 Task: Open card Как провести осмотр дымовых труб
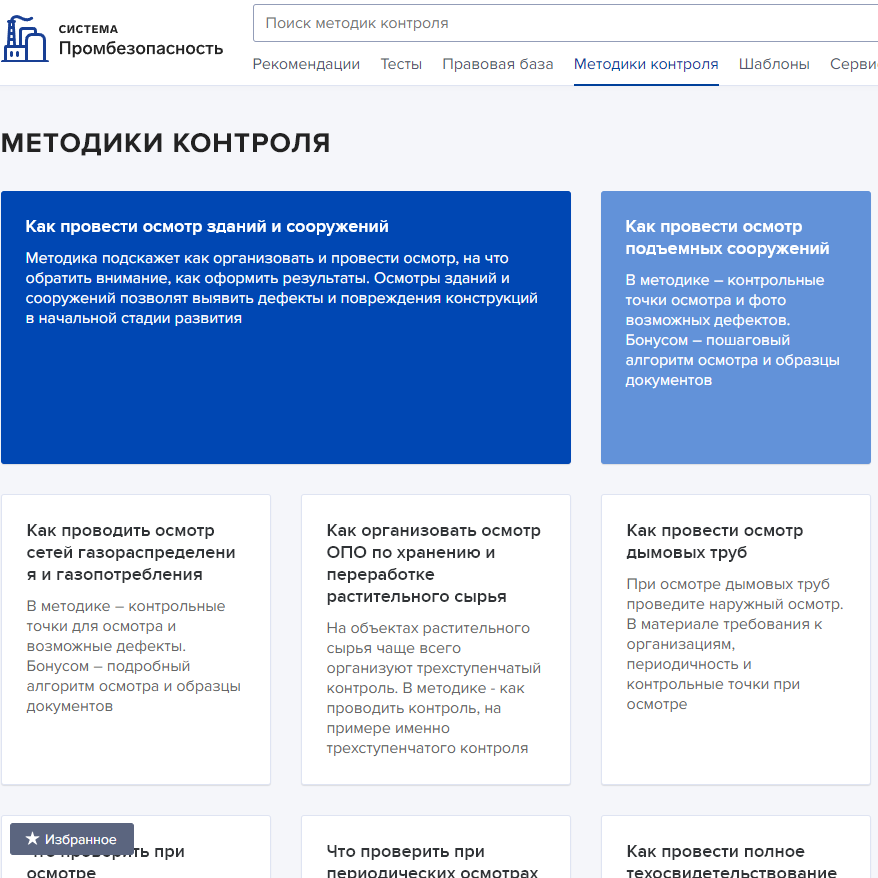pos(736,639)
